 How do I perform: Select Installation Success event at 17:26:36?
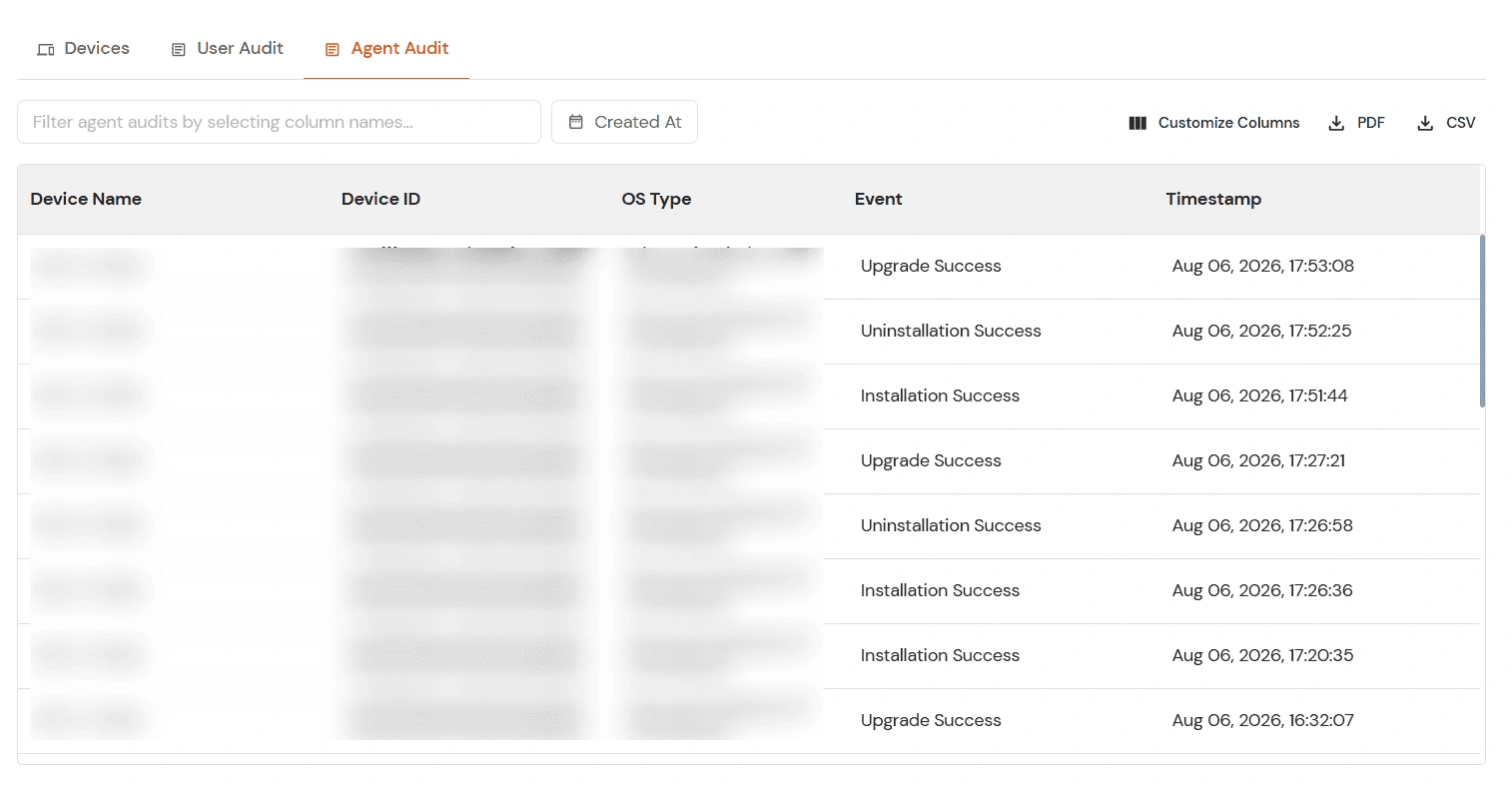coord(940,590)
